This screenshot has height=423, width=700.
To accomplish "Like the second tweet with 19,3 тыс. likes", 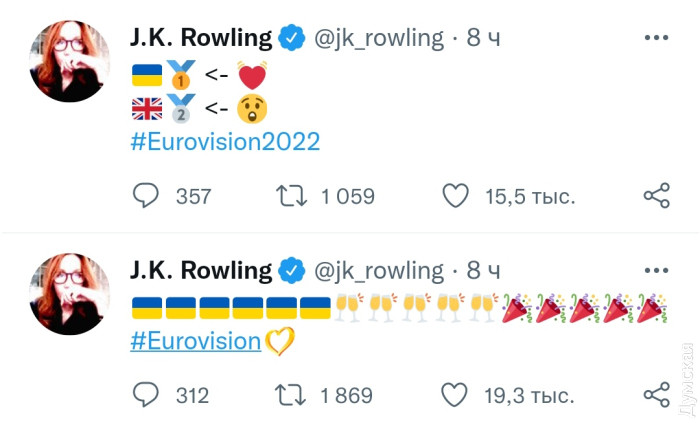I will tap(456, 395).
